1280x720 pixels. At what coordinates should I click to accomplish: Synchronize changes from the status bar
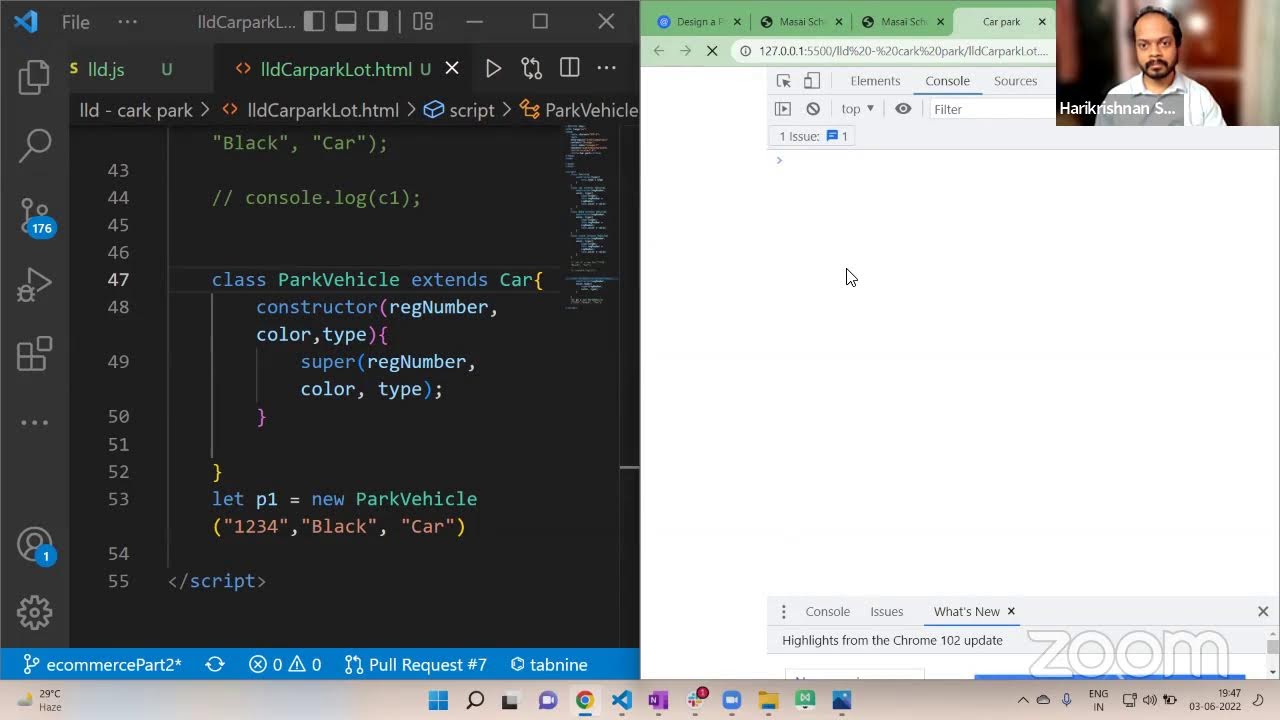tap(214, 664)
